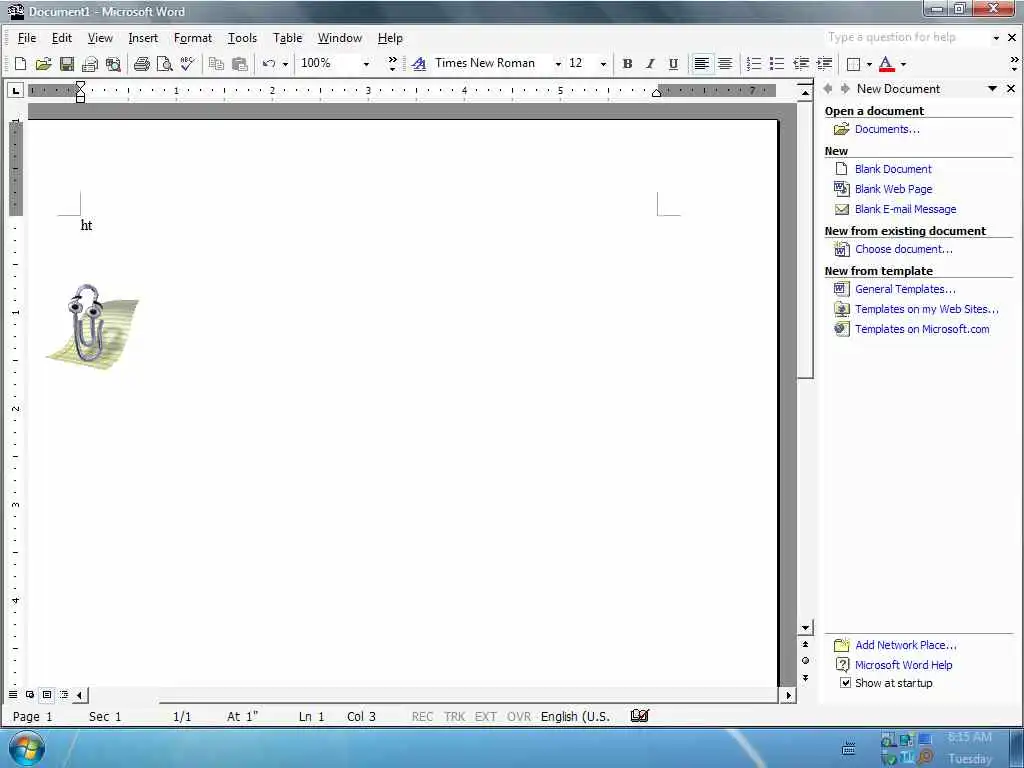1024x768 pixels.
Task: Close the New Document task pane
Action: [1011, 88]
